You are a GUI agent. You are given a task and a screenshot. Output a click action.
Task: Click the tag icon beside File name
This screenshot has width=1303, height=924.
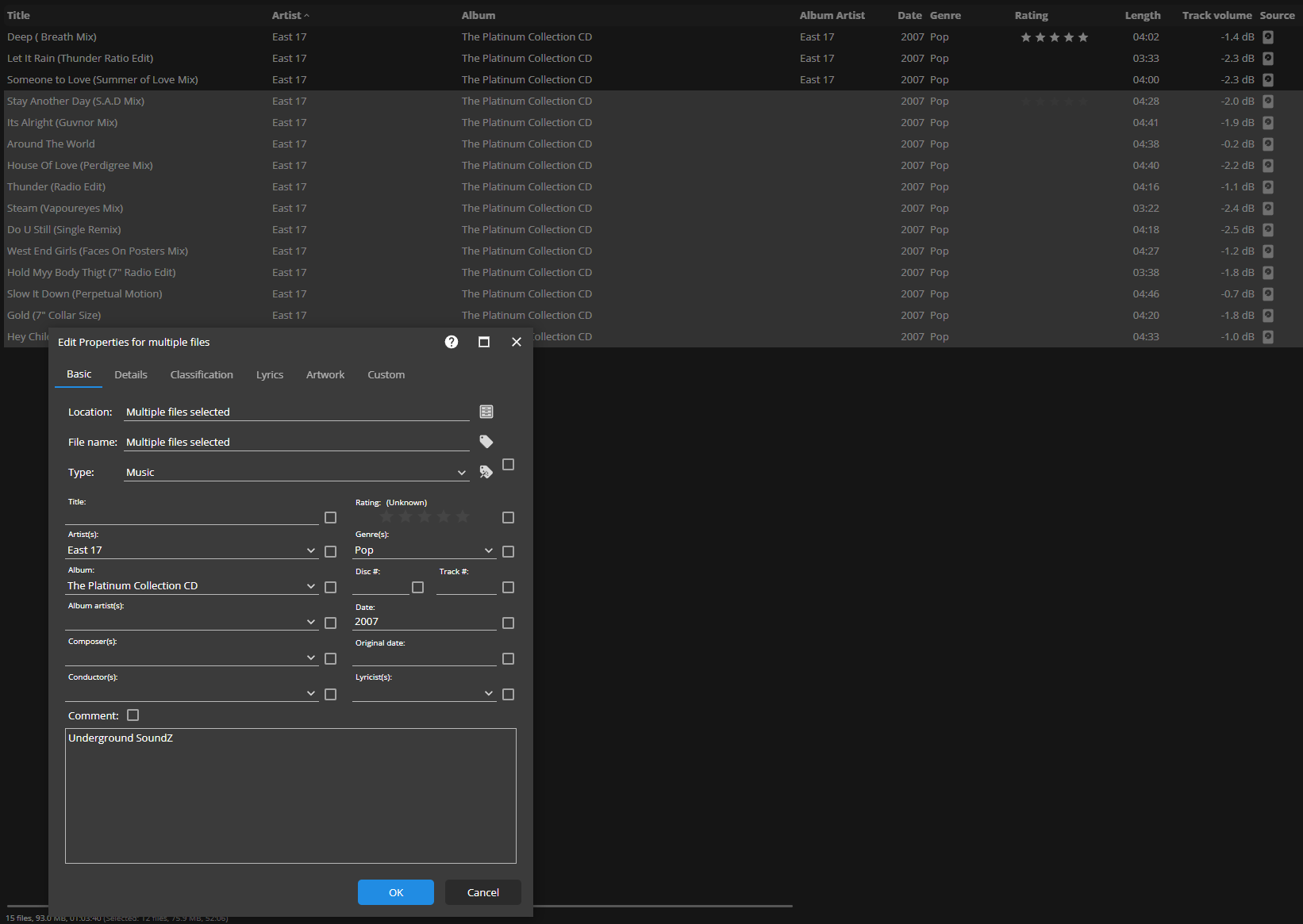point(486,442)
